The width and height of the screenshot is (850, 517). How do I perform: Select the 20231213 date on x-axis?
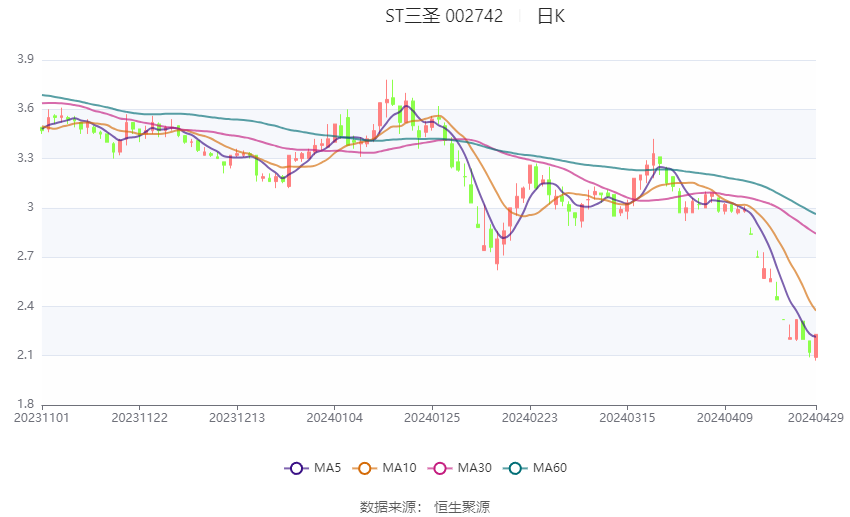(x=237, y=417)
